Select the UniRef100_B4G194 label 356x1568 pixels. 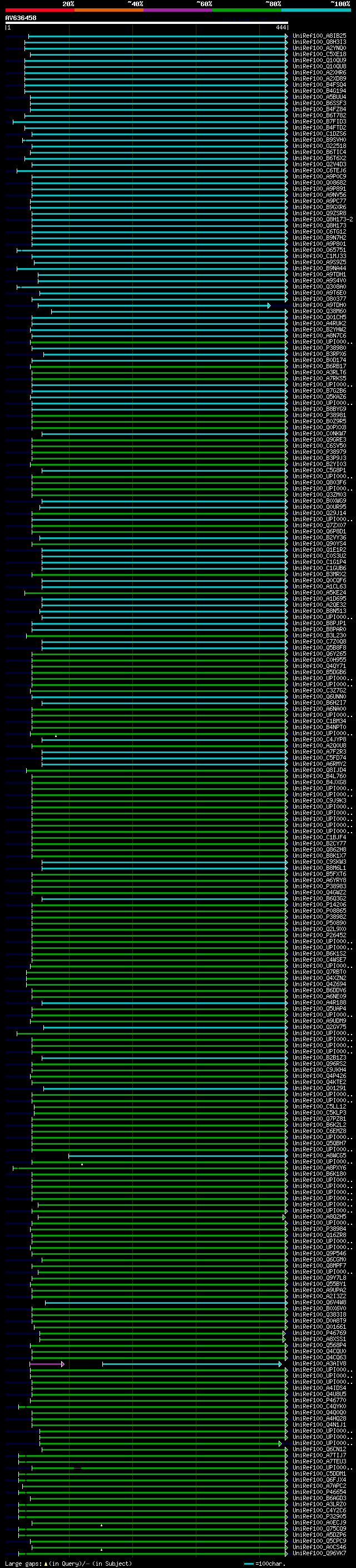pos(319,91)
